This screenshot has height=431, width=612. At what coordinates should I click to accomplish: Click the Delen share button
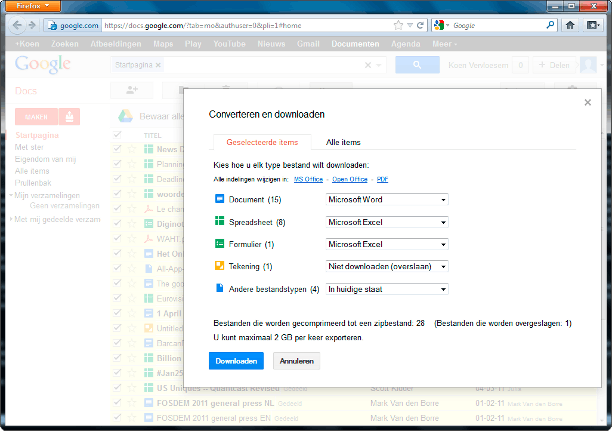pyautogui.click(x=554, y=65)
